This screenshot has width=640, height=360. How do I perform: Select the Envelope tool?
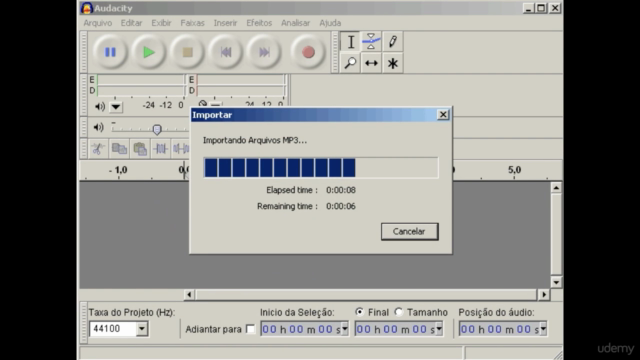tap(371, 42)
